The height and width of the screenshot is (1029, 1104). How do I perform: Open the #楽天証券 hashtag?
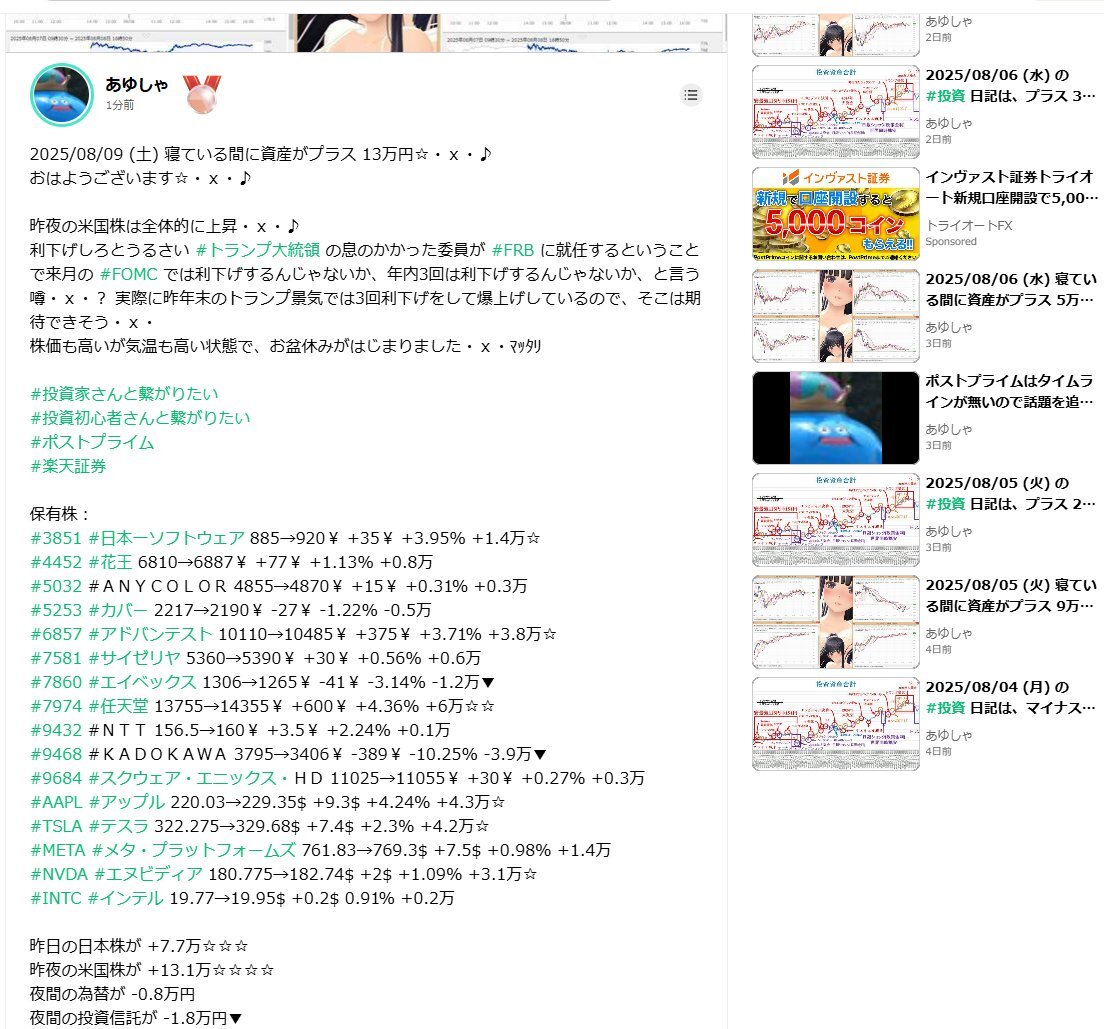click(x=68, y=466)
